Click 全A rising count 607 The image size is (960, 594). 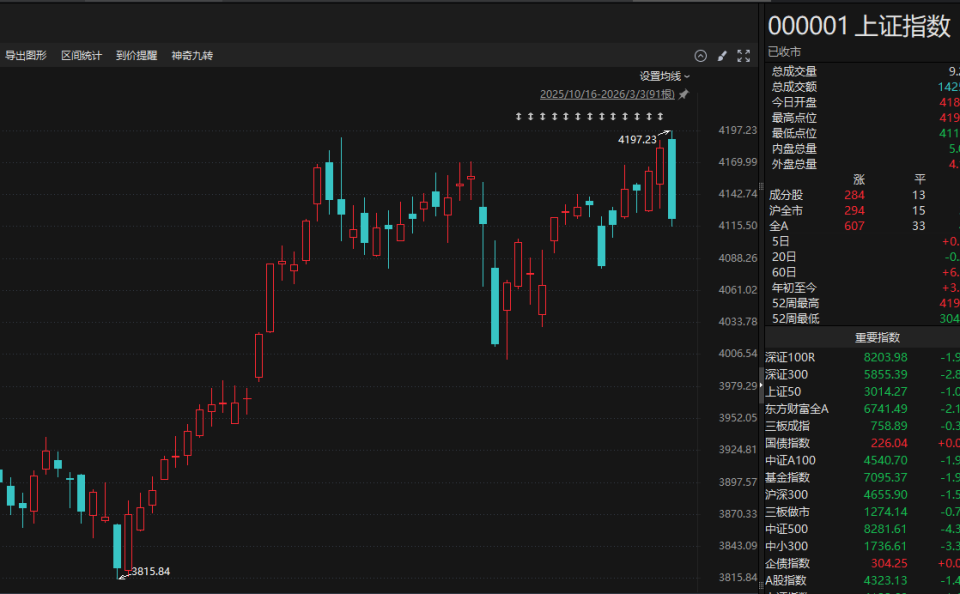(854, 226)
